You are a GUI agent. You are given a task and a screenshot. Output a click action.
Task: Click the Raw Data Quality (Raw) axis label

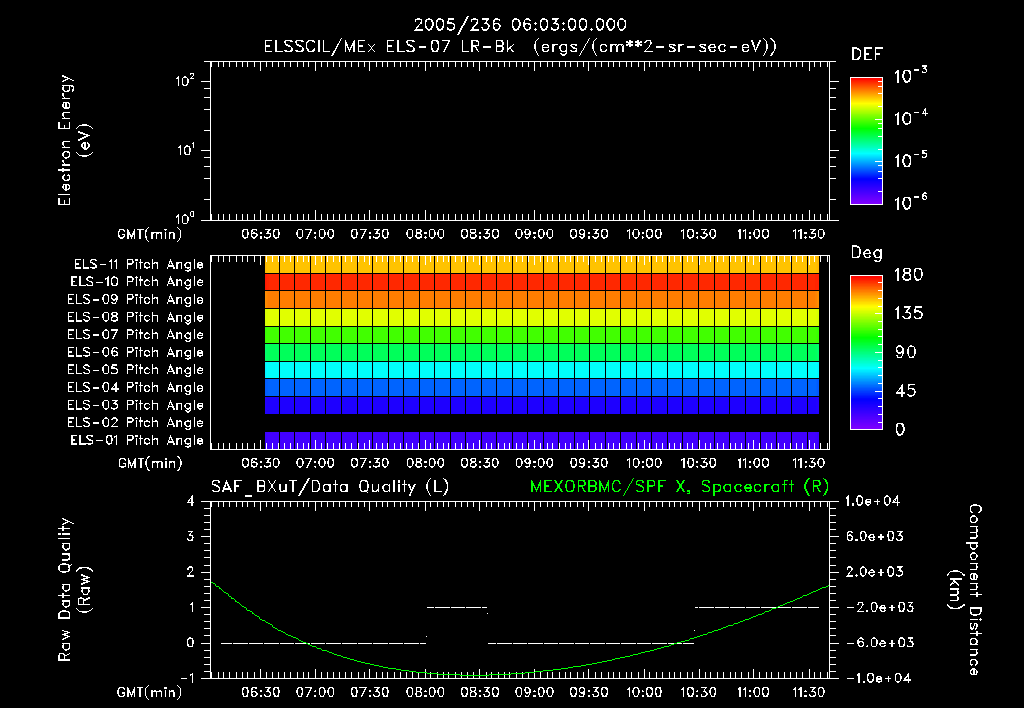(74, 590)
